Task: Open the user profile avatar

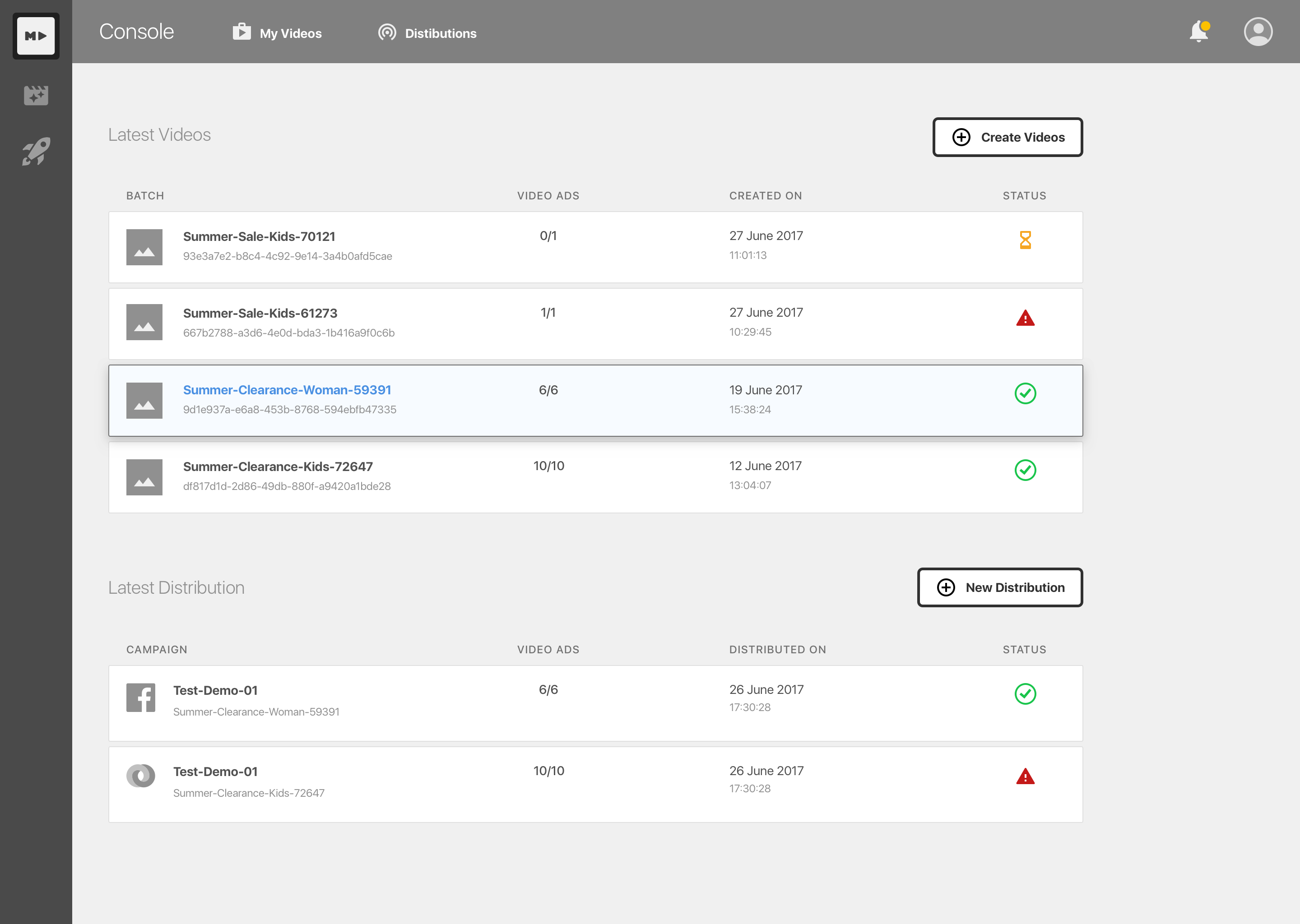Action: click(1258, 32)
